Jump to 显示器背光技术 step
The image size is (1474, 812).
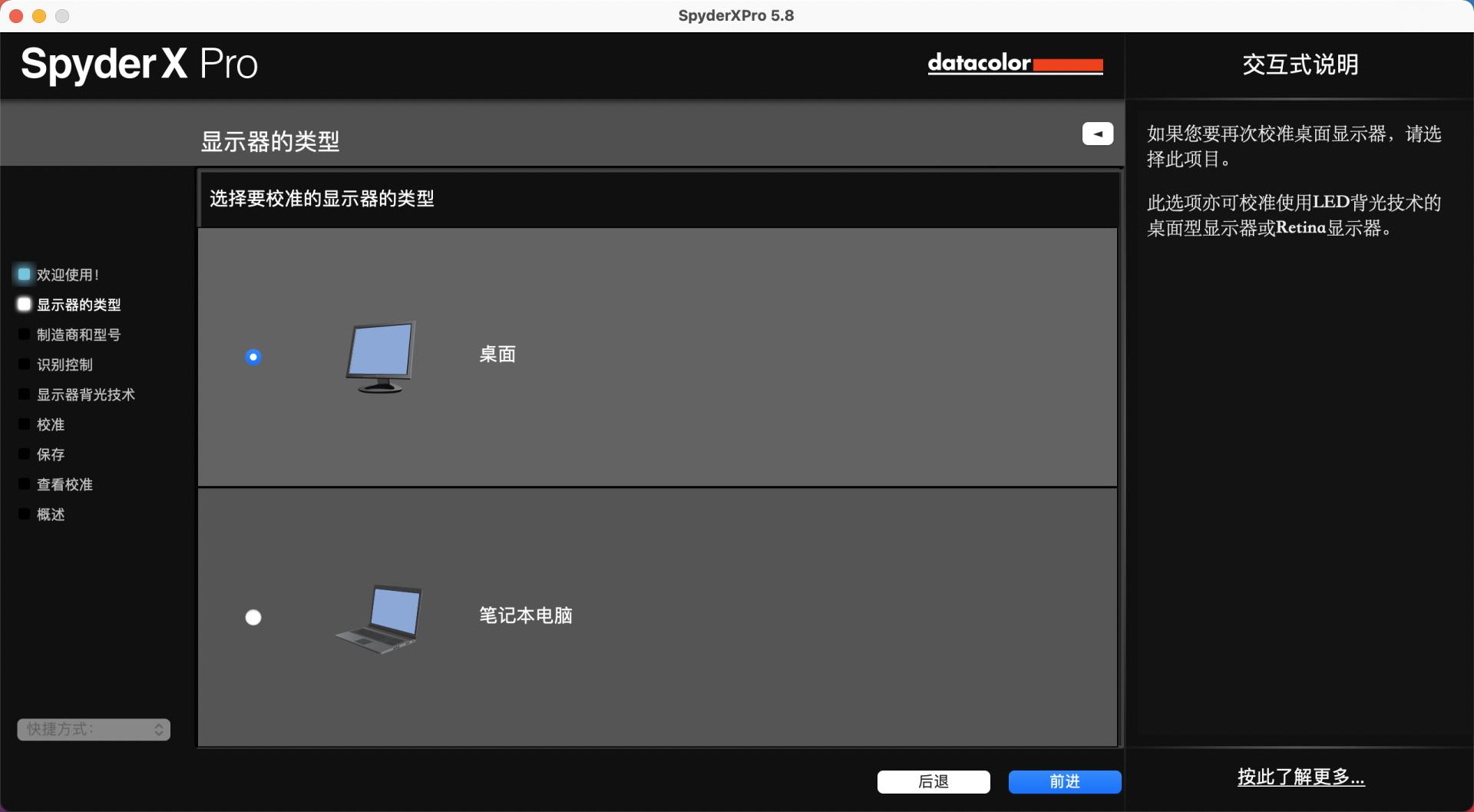point(85,394)
